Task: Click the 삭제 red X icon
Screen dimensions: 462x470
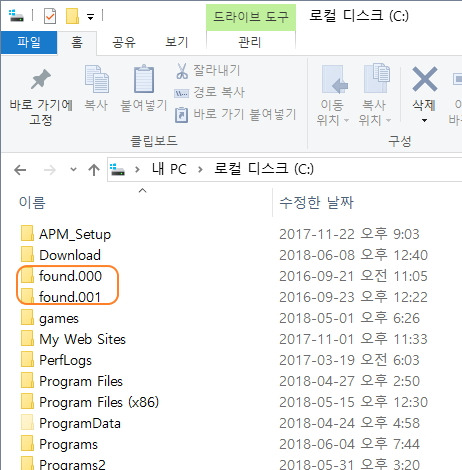Action: tap(424, 79)
